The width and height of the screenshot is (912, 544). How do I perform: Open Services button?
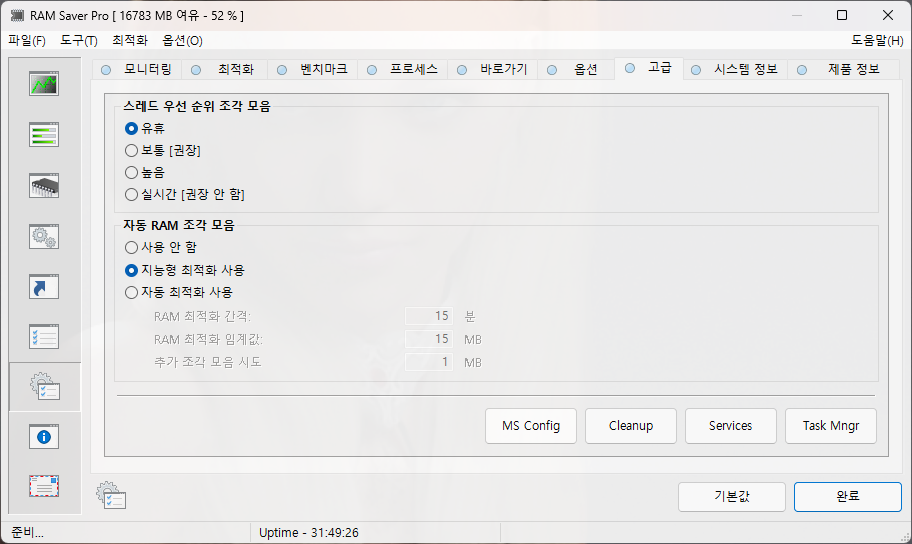pos(731,426)
